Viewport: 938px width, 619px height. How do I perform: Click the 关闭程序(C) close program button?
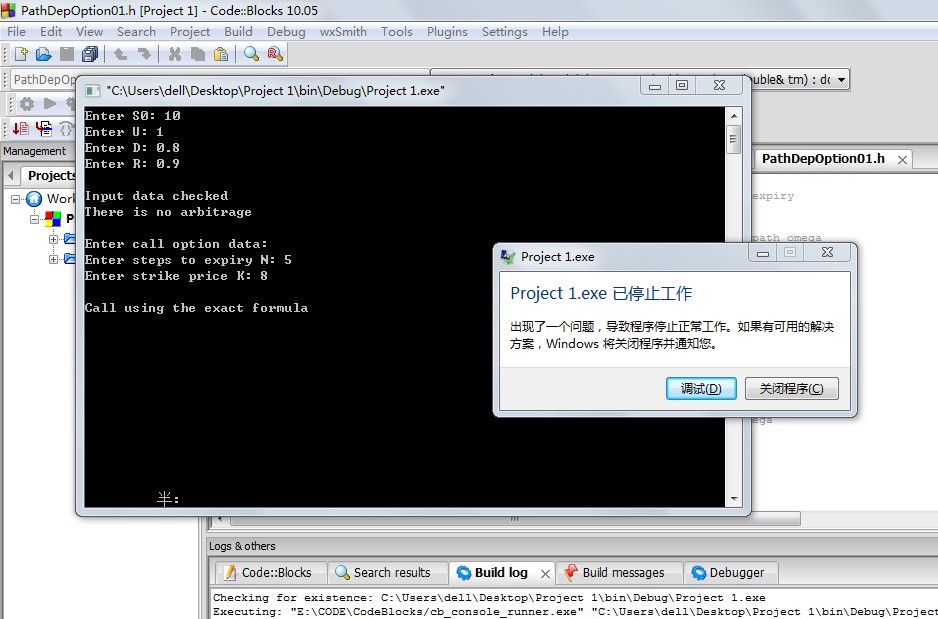(791, 389)
